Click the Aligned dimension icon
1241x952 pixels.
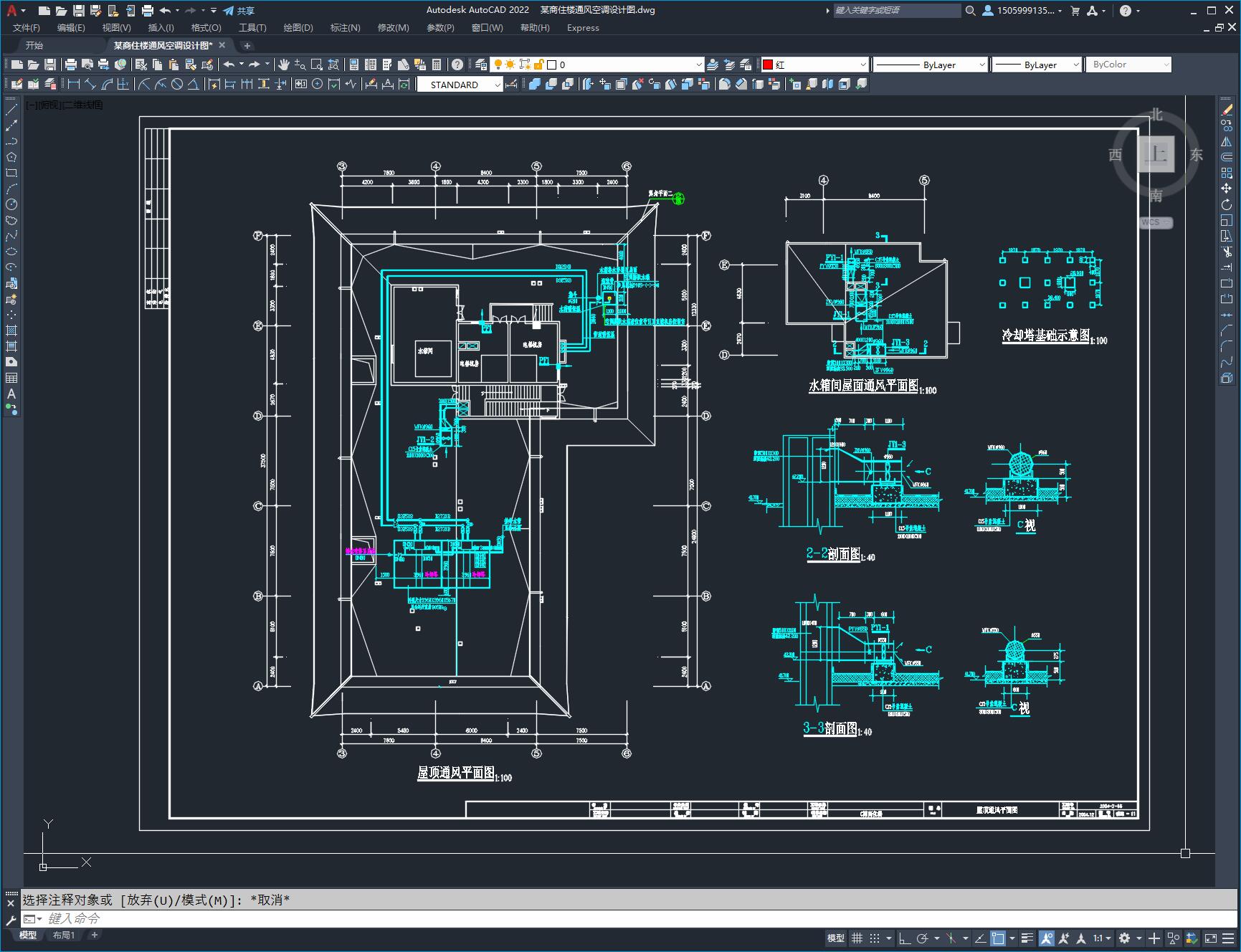tap(90, 84)
